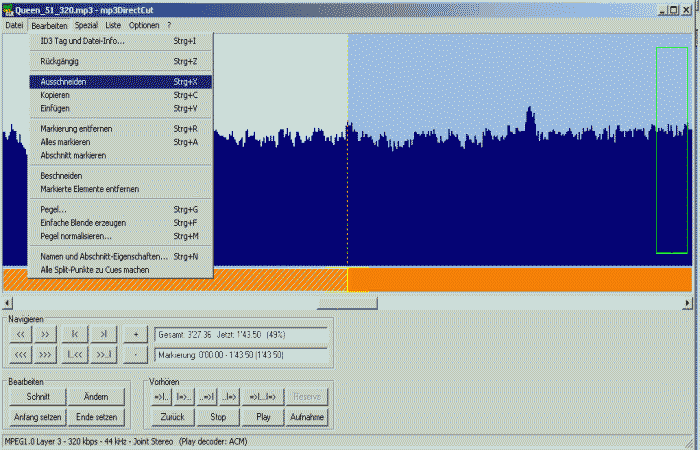Click the single rewind '<<' navigation button
This screenshot has height=450, width=700.
pyautogui.click(x=20, y=334)
